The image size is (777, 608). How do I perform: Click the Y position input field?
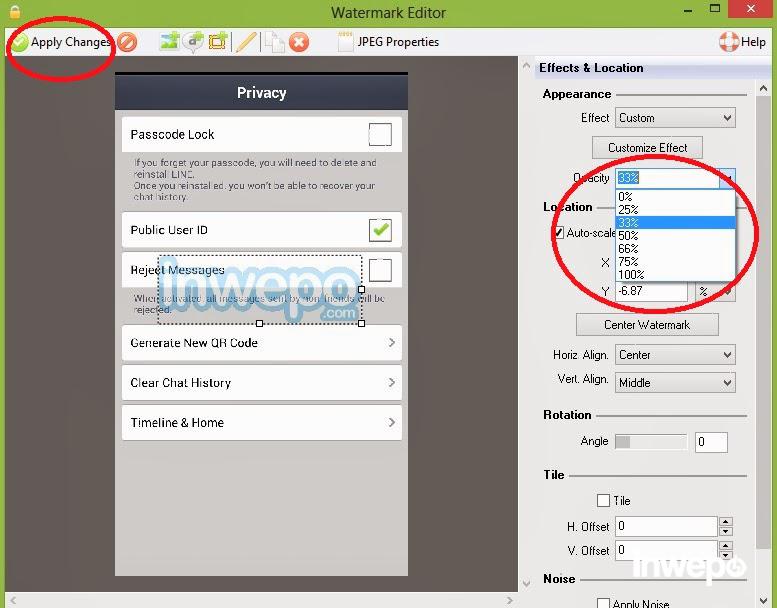pyautogui.click(x=651, y=291)
